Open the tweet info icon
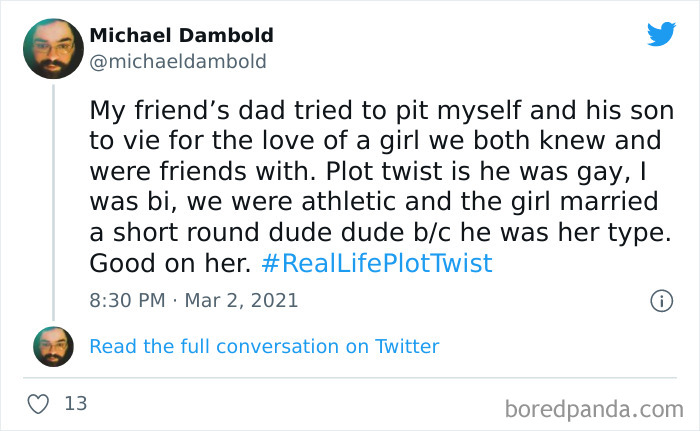 coord(660,300)
